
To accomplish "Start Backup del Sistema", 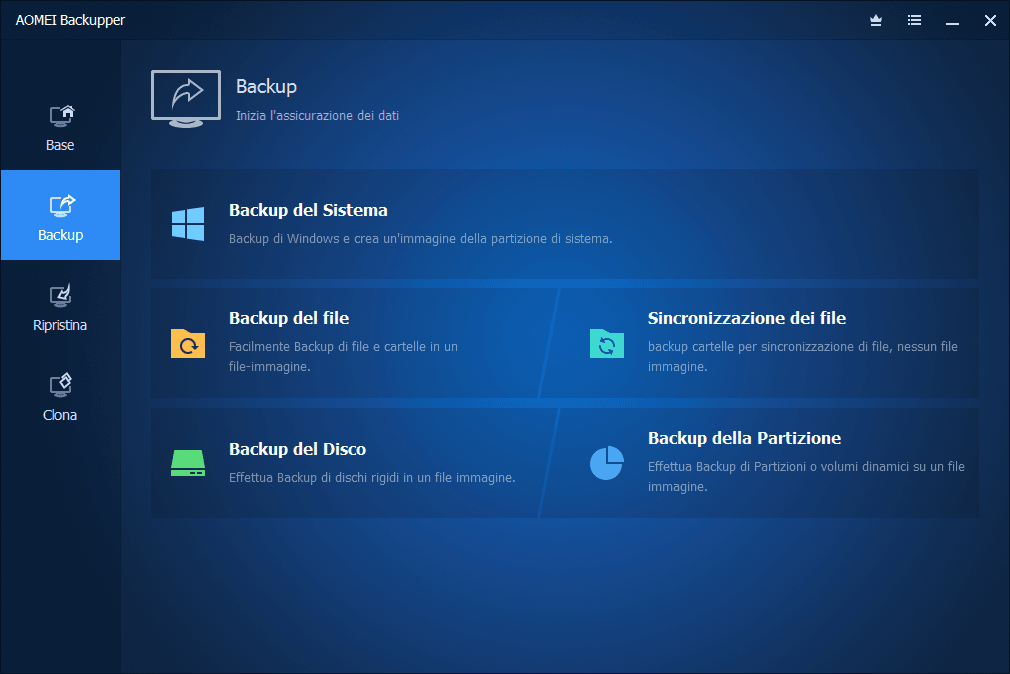I will pos(565,224).
